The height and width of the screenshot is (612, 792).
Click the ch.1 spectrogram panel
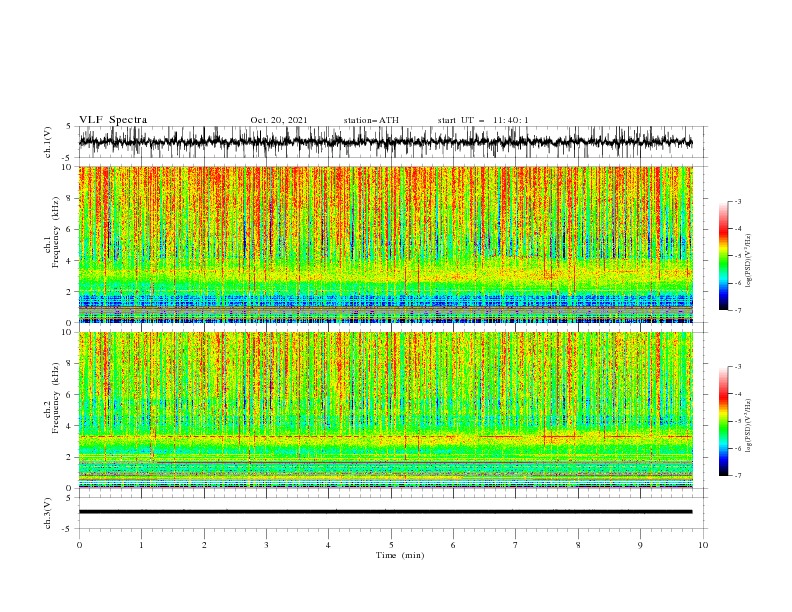pos(385,244)
